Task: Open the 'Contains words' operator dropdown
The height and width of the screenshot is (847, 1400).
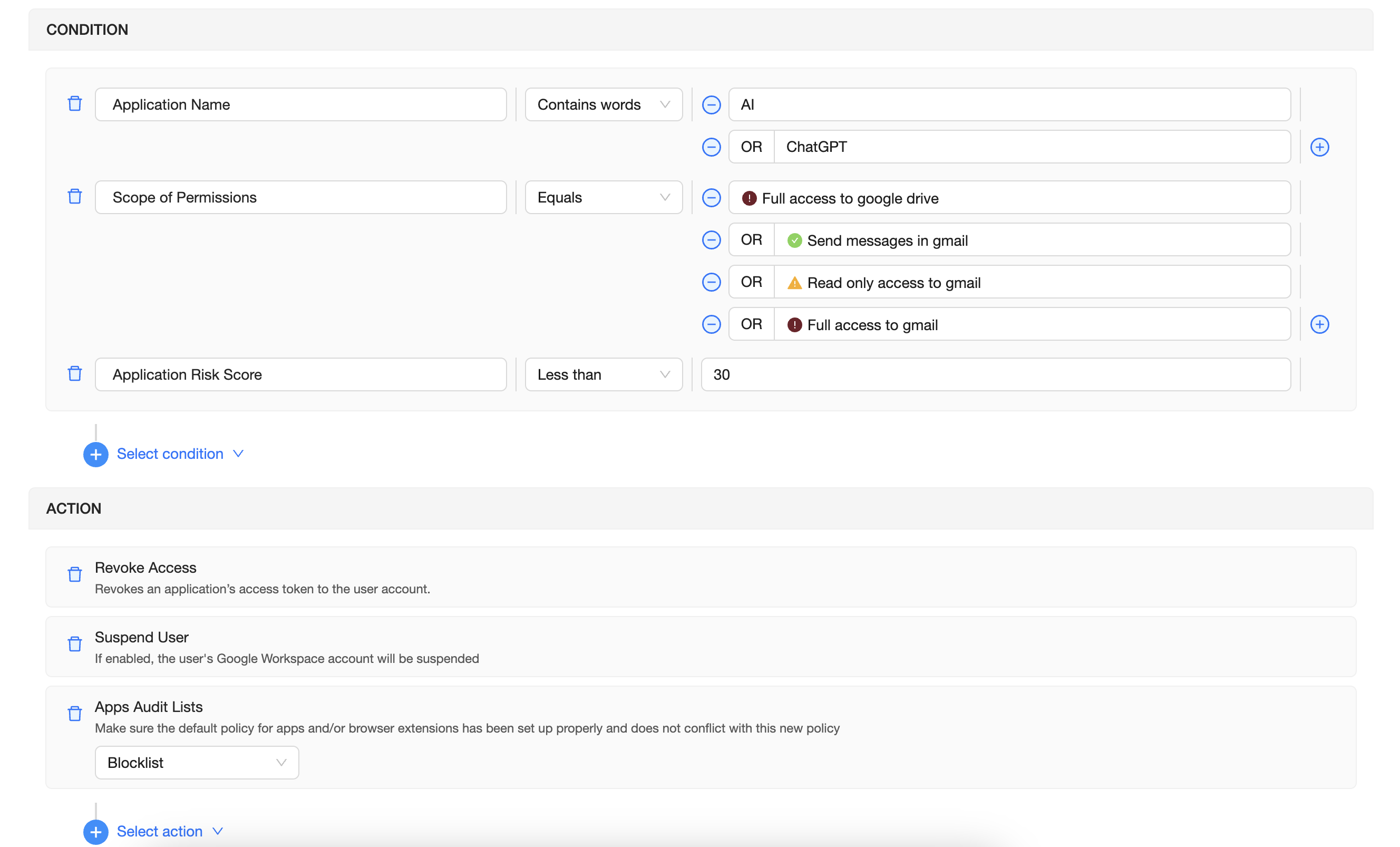Action: [x=603, y=104]
